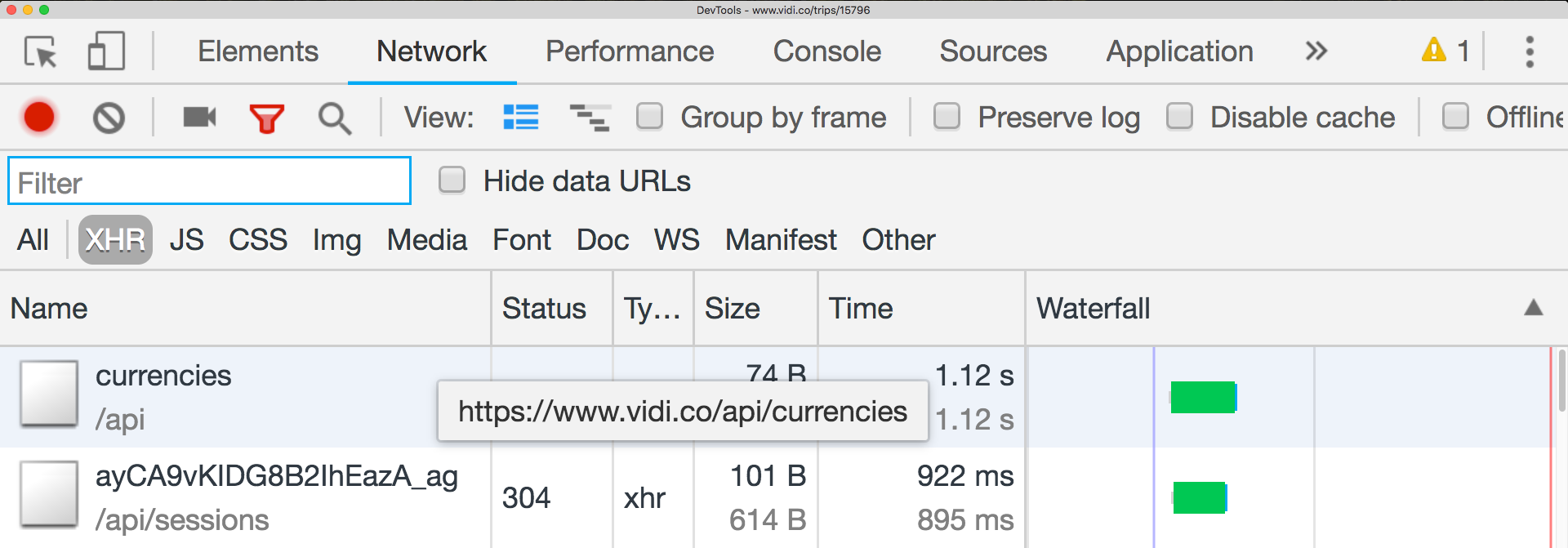Switch to large request rows view
The width and height of the screenshot is (1568, 548).
(521, 118)
